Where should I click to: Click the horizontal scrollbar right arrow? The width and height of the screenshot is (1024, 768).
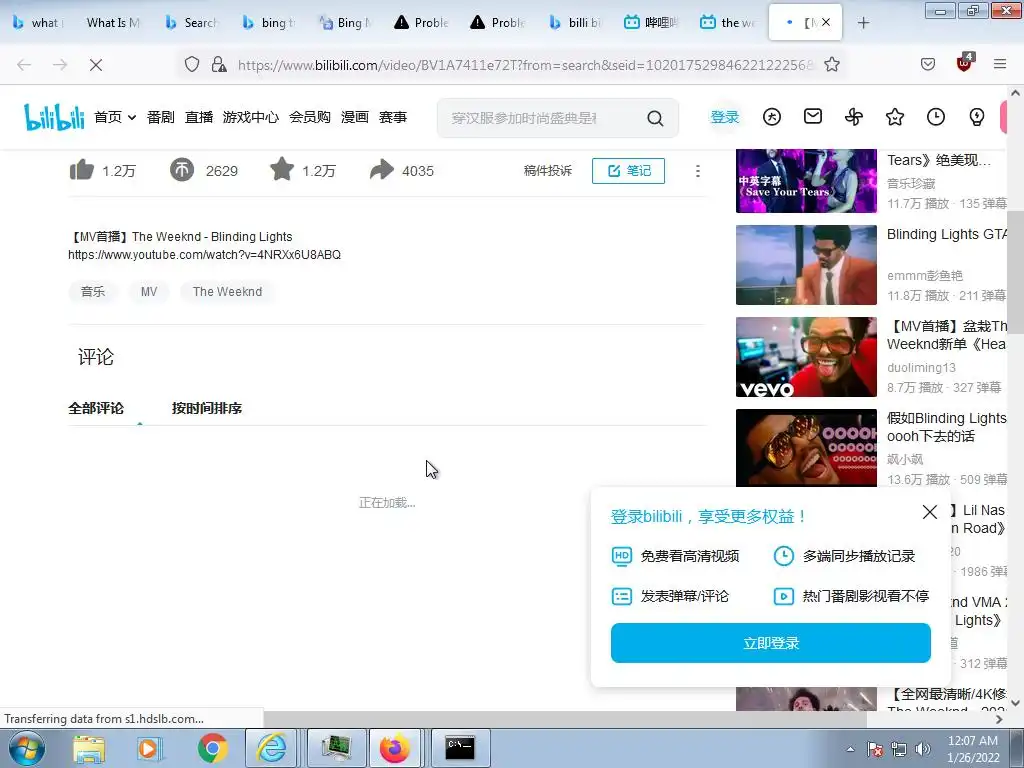(x=999, y=719)
